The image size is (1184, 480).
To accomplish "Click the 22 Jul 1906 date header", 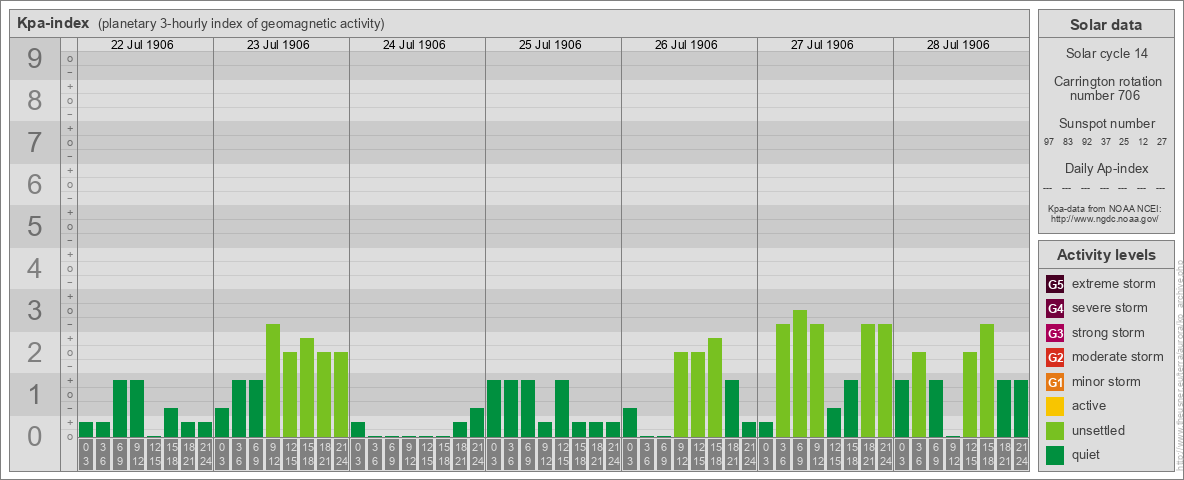I will click(x=142, y=45).
